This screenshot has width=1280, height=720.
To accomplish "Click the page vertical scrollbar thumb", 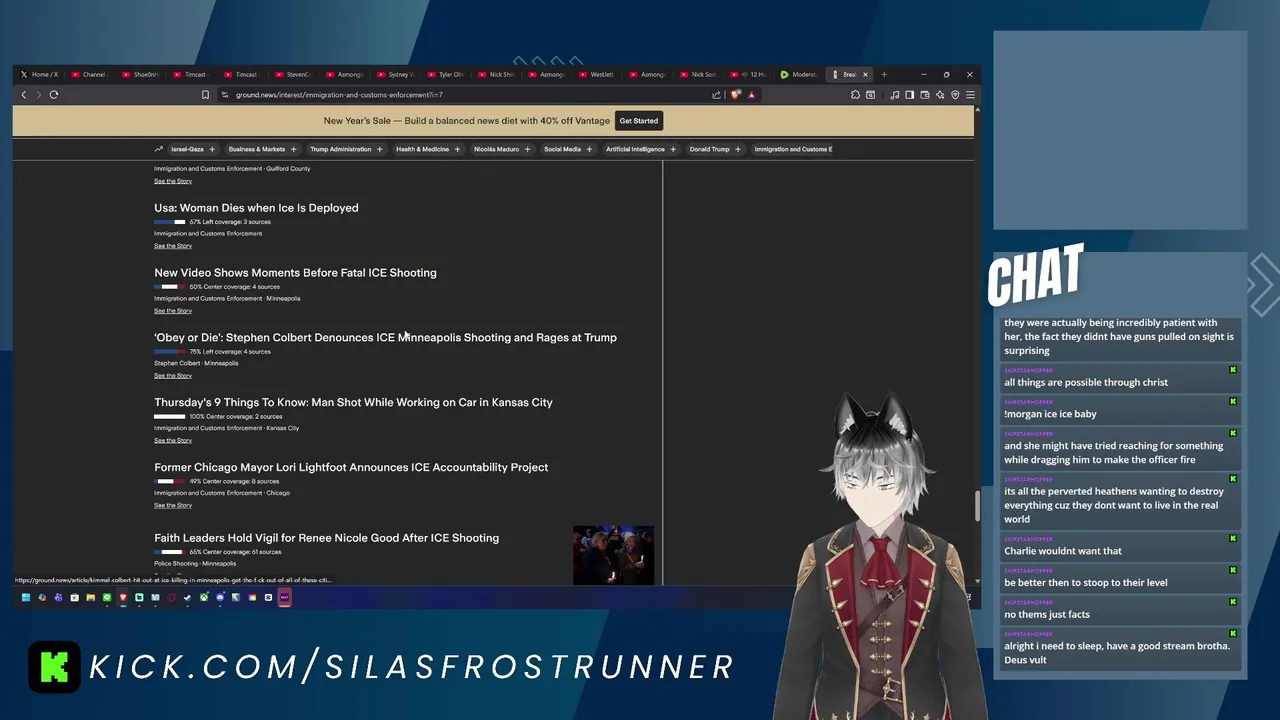I will (x=977, y=506).
